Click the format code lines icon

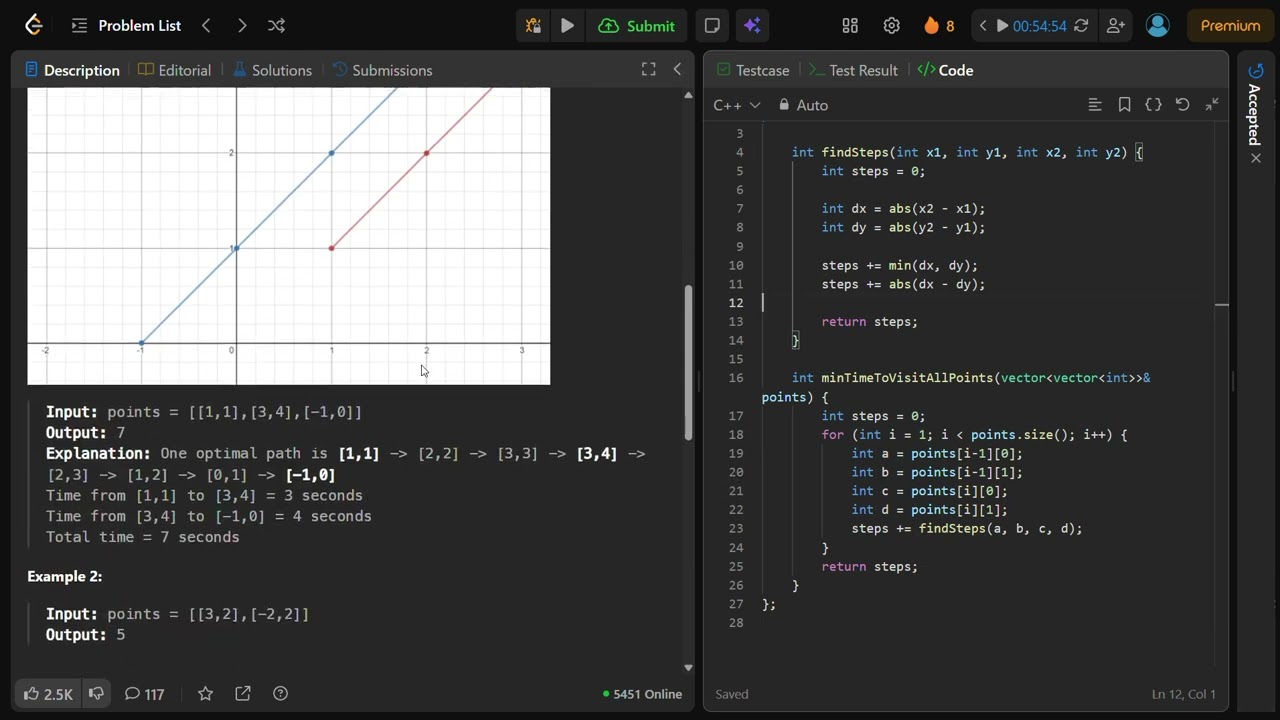[x=1095, y=105]
